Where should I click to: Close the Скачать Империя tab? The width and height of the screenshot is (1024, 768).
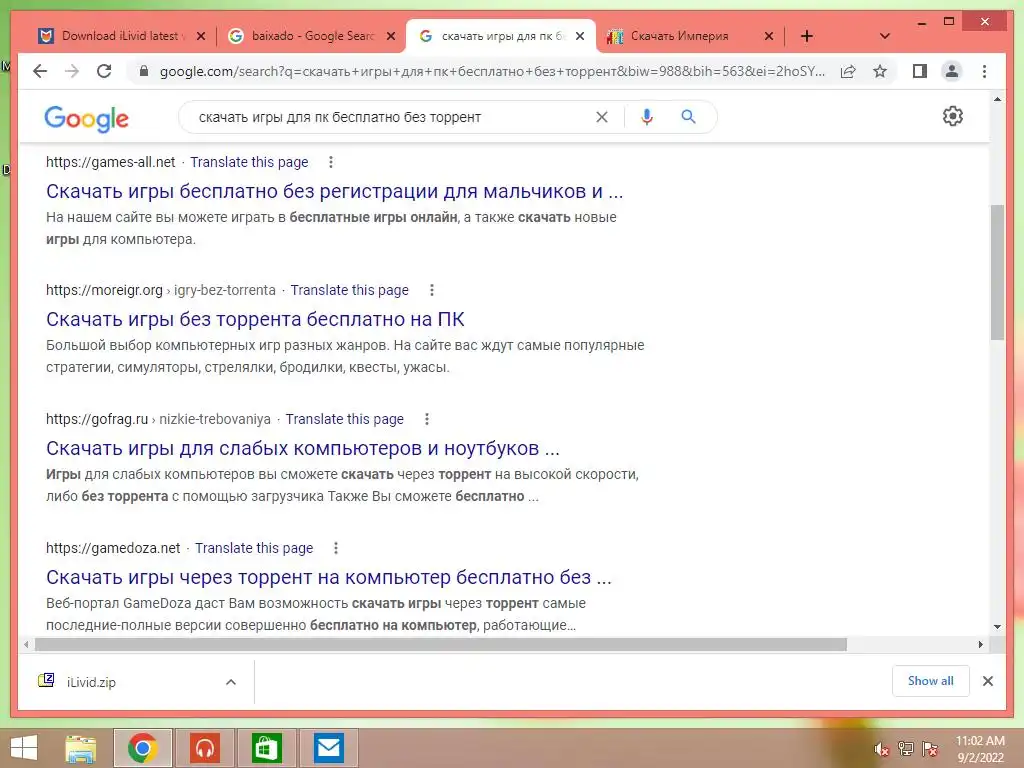769,37
